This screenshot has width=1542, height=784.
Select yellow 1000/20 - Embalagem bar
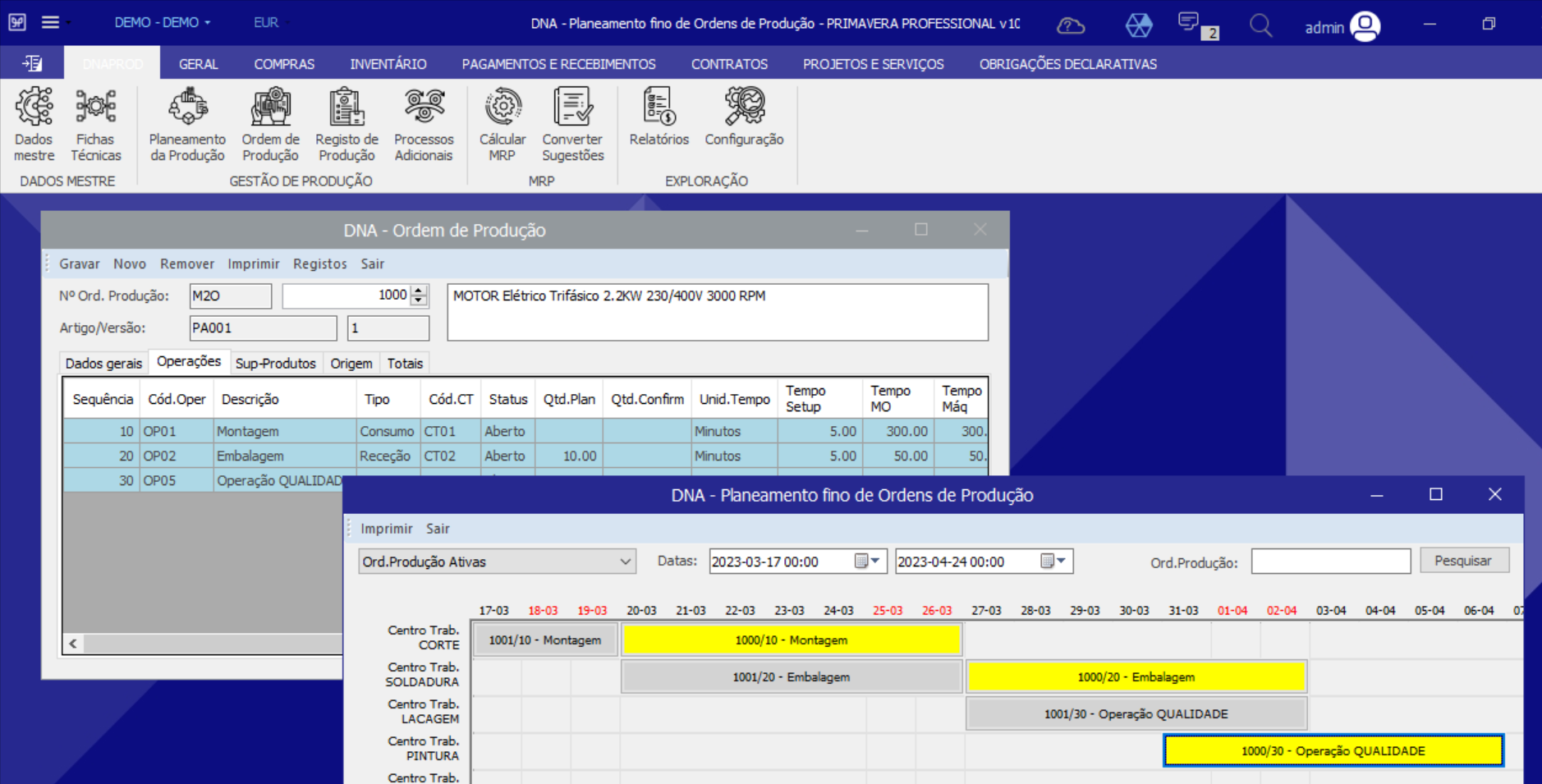[x=1136, y=677]
